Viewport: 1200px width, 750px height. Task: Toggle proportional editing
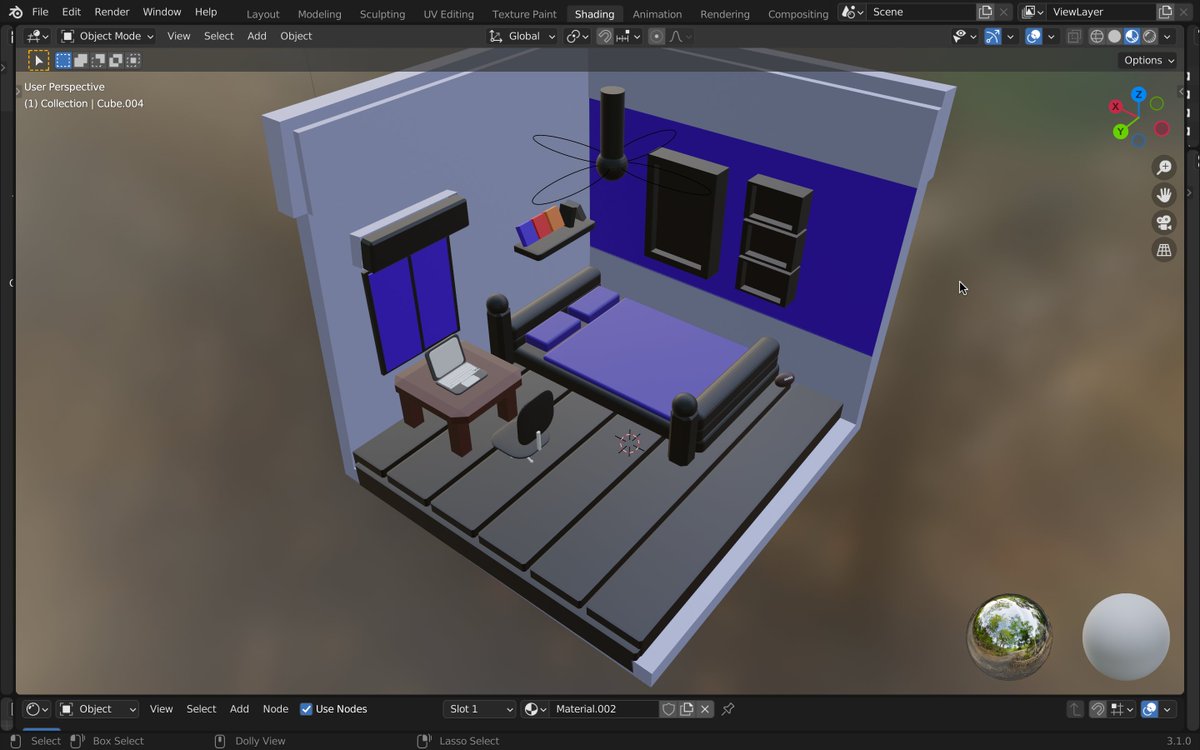point(656,36)
